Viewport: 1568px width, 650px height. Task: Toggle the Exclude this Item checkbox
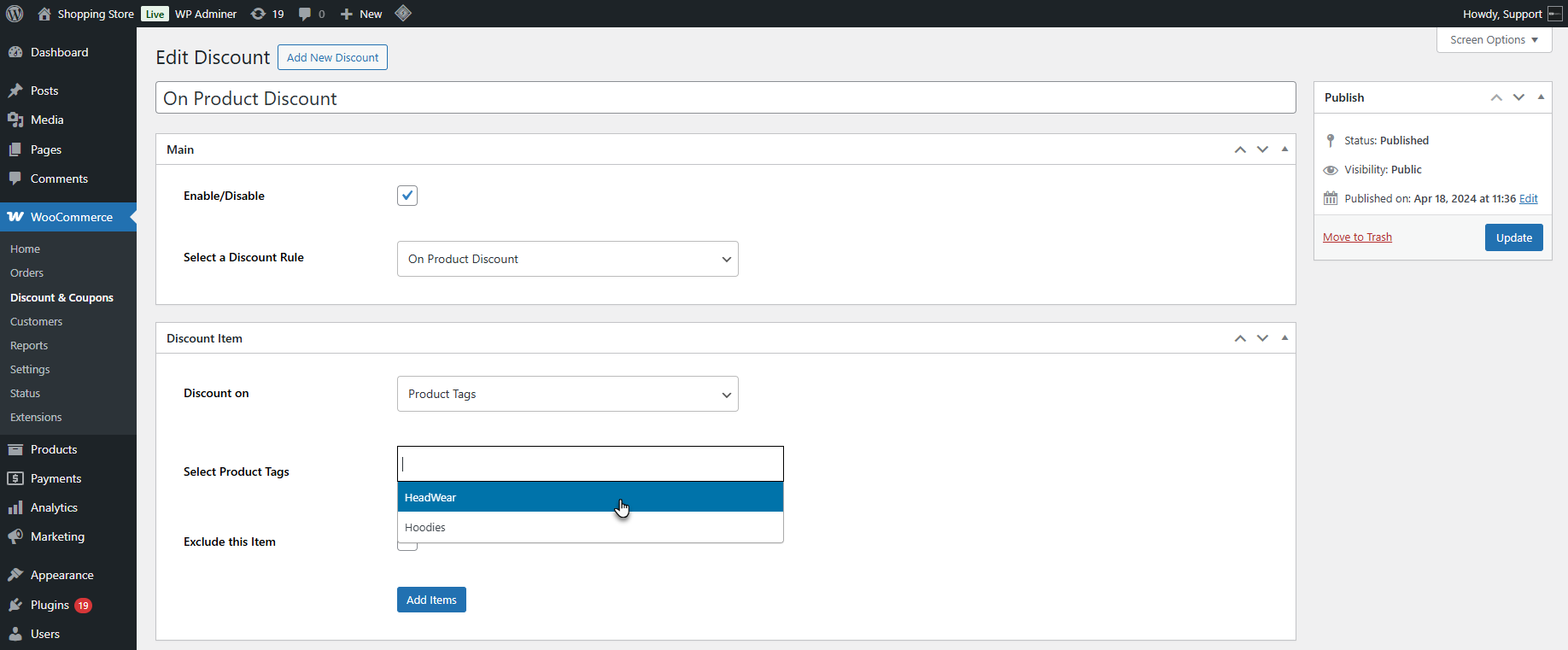407,547
